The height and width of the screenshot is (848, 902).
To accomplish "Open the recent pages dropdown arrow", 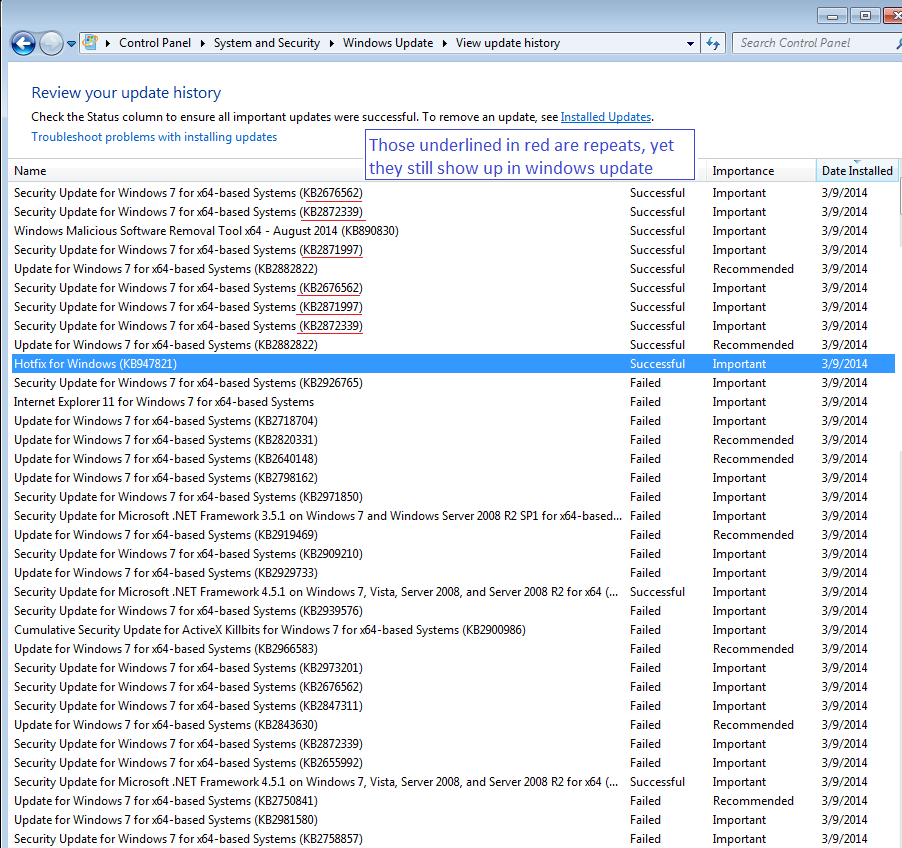I will [x=71, y=44].
